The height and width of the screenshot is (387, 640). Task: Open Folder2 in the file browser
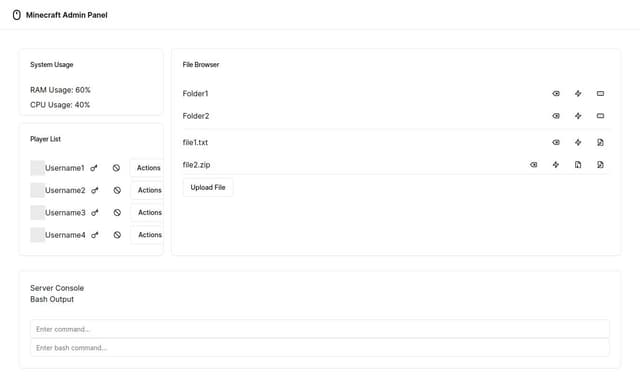tap(196, 116)
